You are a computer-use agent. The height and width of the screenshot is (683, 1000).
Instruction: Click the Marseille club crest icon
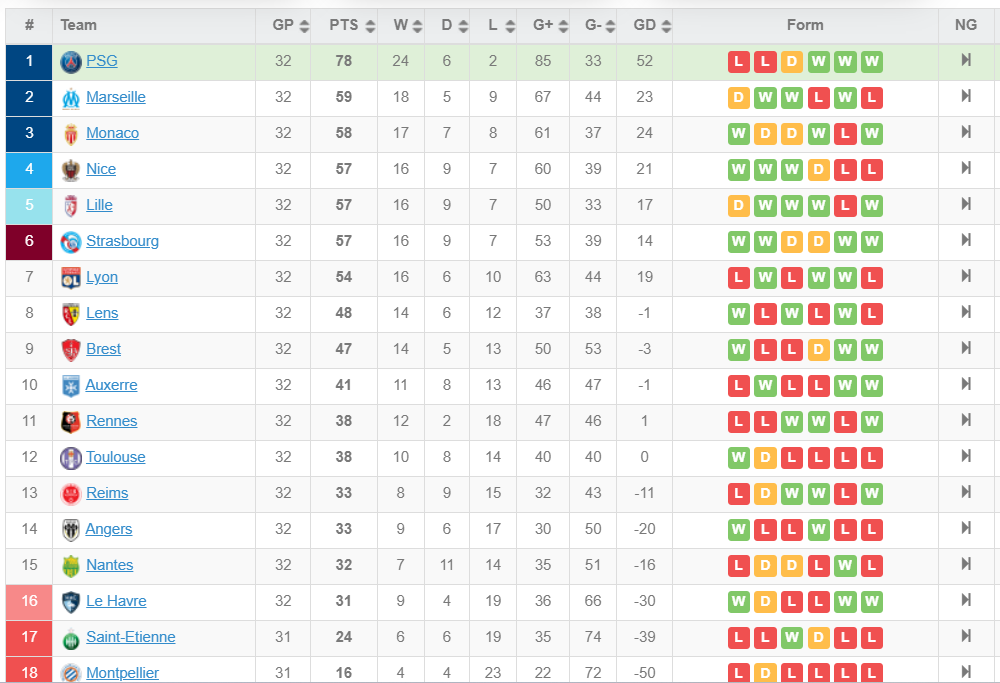click(71, 98)
